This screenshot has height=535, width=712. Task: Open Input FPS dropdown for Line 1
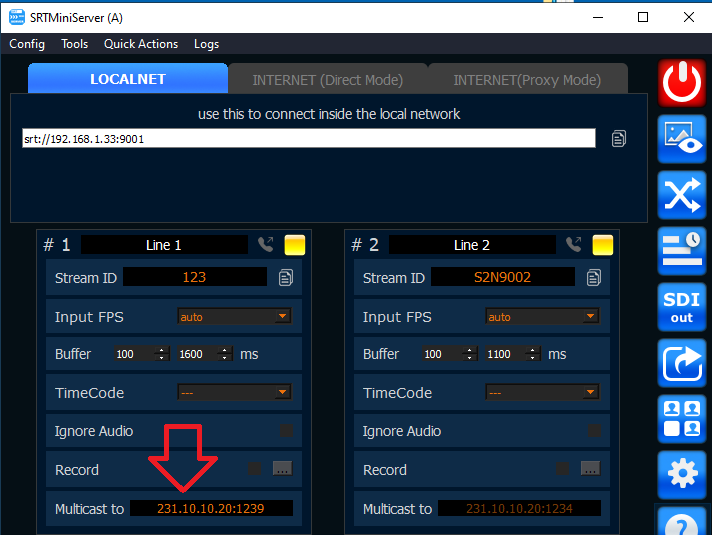[234, 317]
